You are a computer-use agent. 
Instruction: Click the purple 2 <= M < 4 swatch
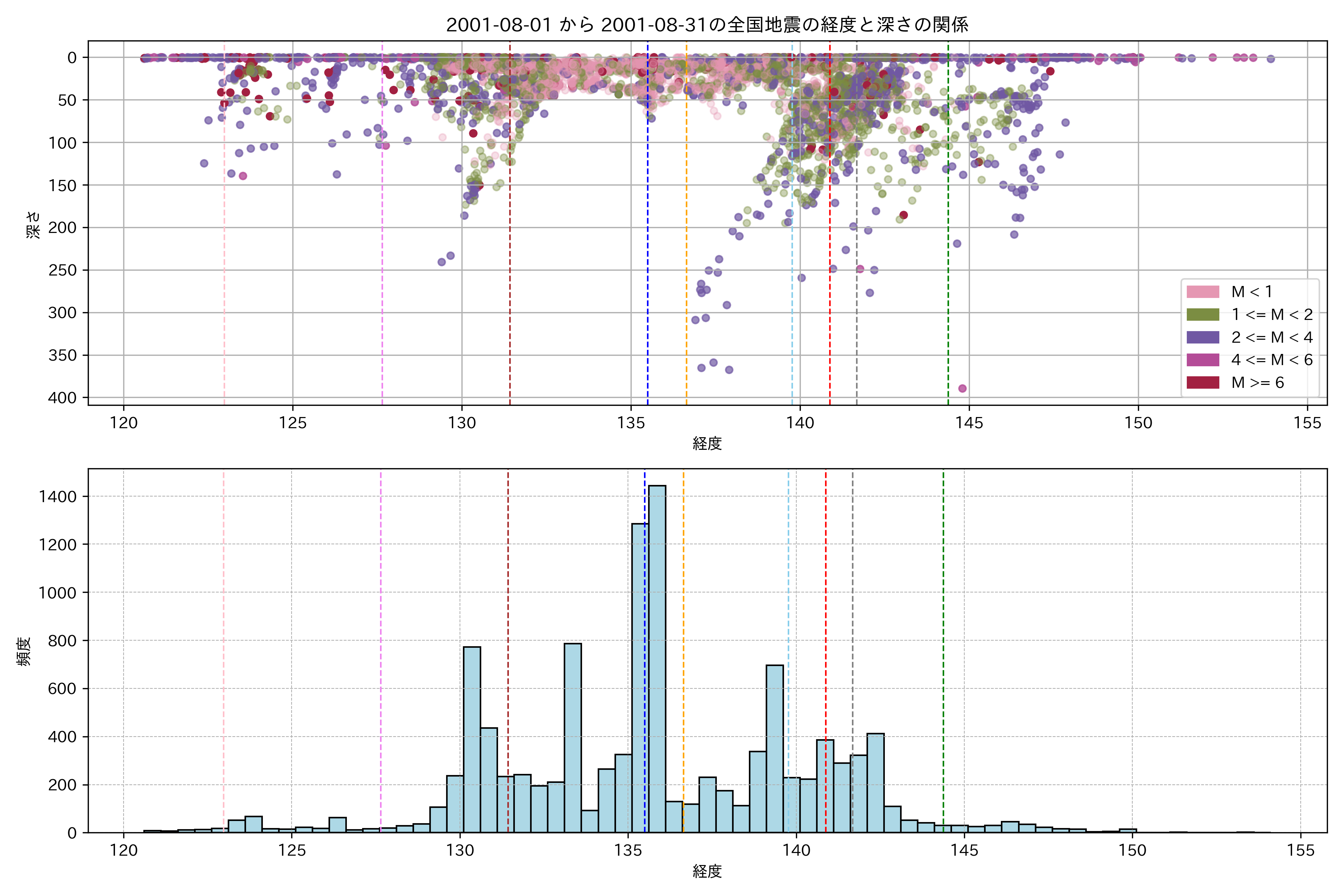coord(1202,337)
